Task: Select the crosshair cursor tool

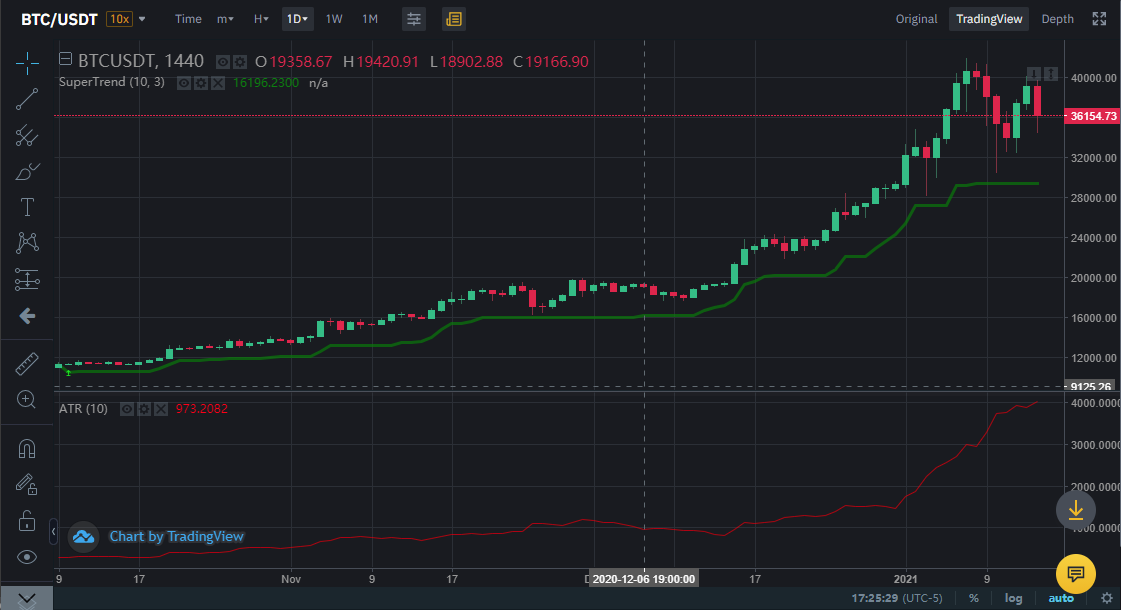Action: 27,62
